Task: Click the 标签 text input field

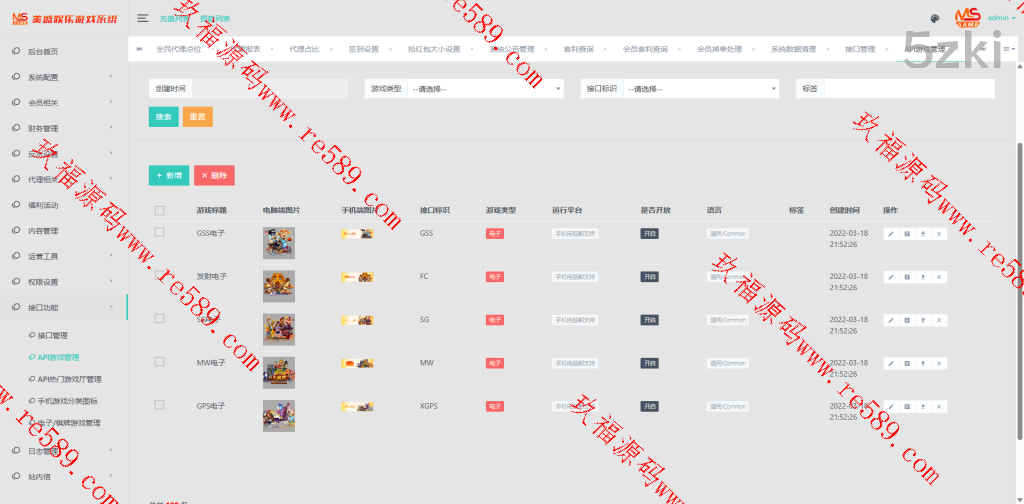Action: point(909,89)
